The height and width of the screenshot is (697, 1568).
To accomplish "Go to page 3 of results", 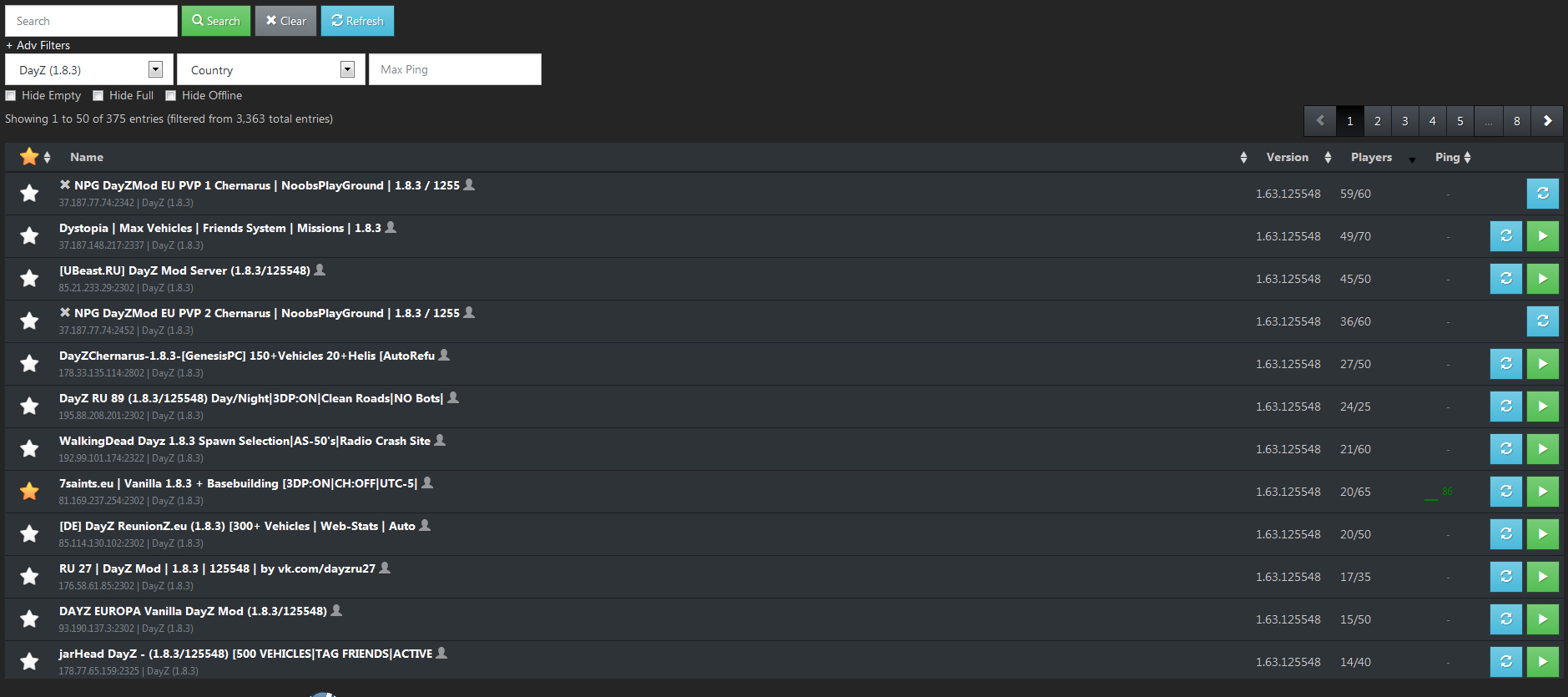I will 1405,121.
